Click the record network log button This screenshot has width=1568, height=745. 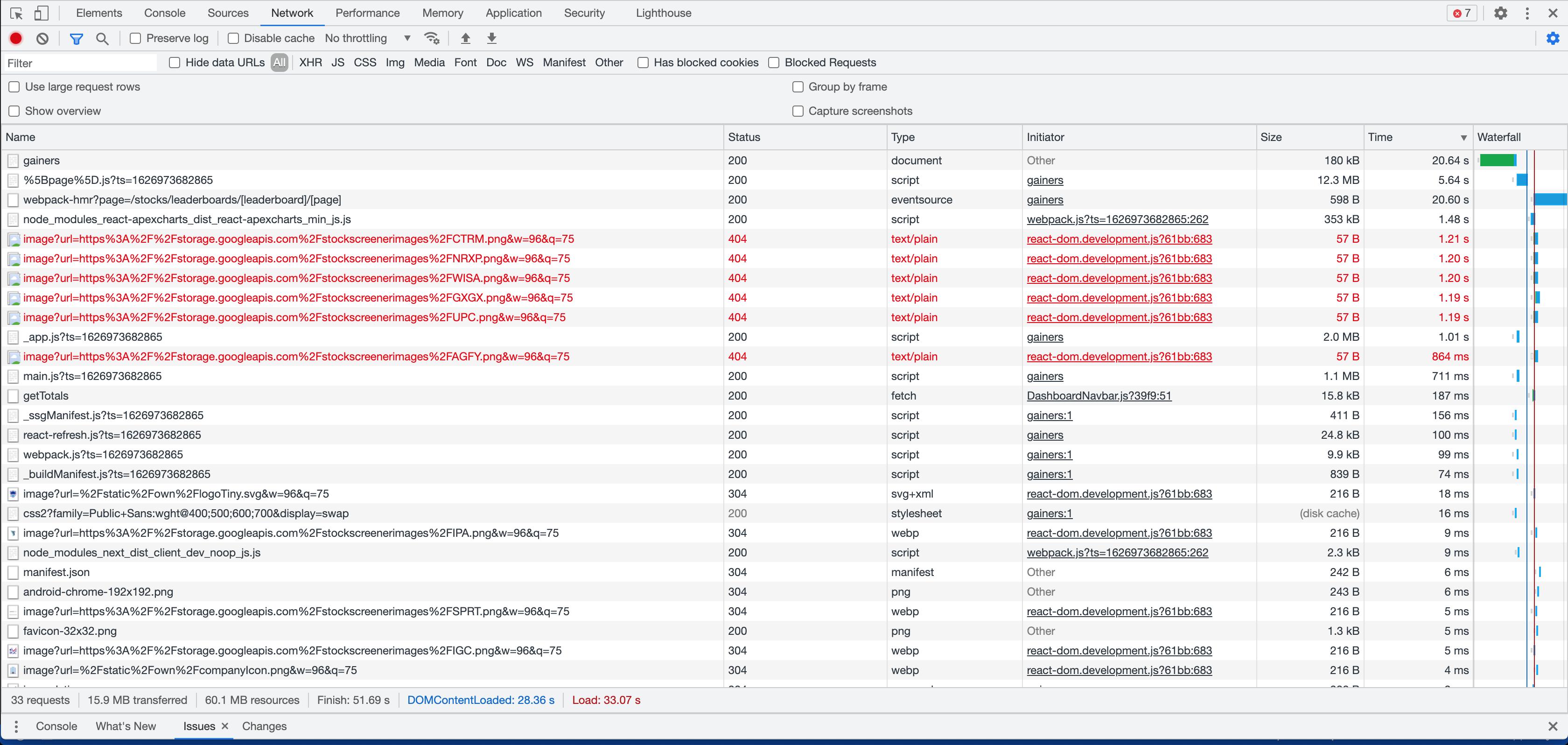click(x=16, y=38)
